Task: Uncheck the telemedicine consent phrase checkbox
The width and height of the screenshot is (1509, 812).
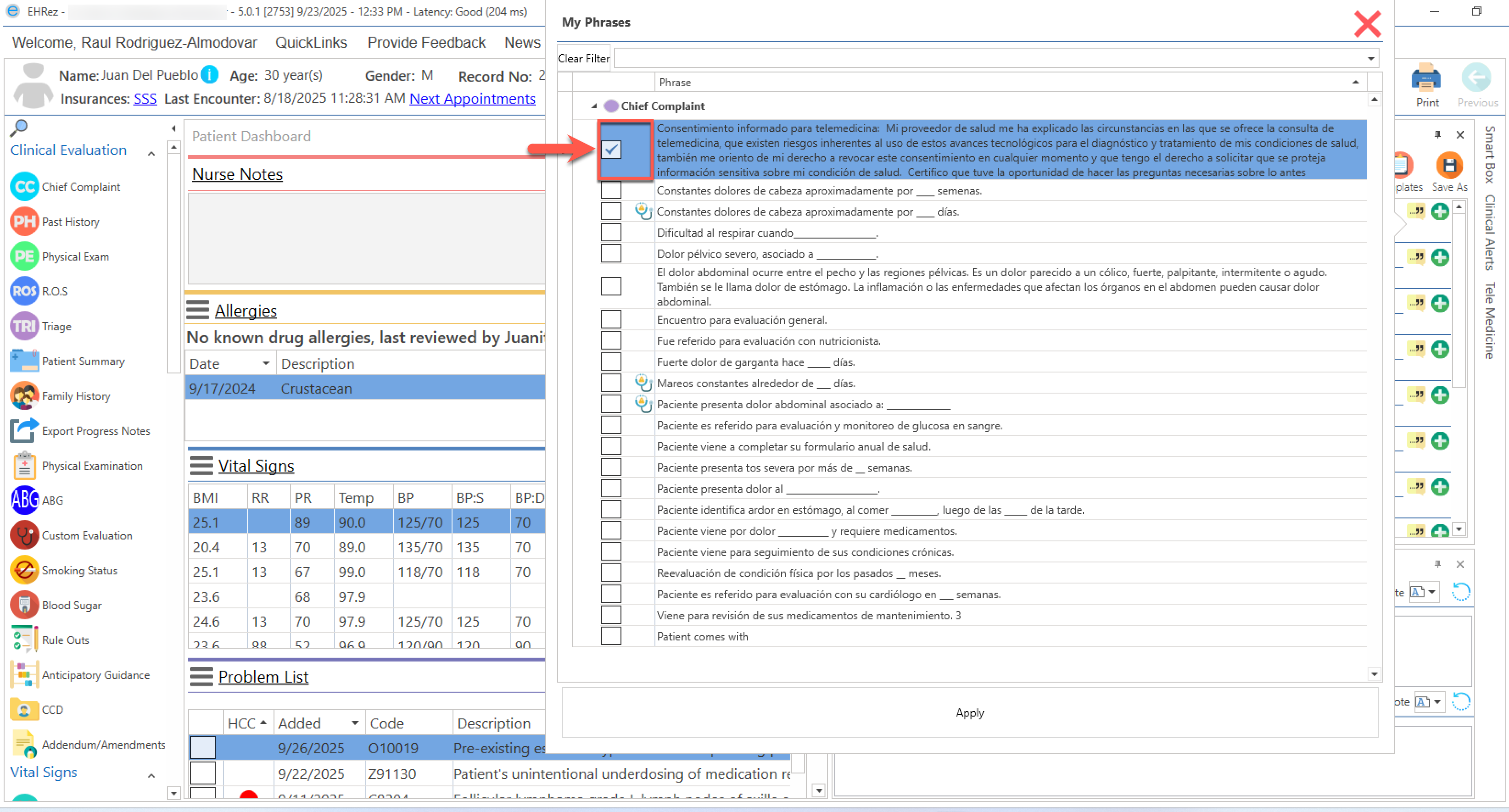Action: click(x=611, y=150)
